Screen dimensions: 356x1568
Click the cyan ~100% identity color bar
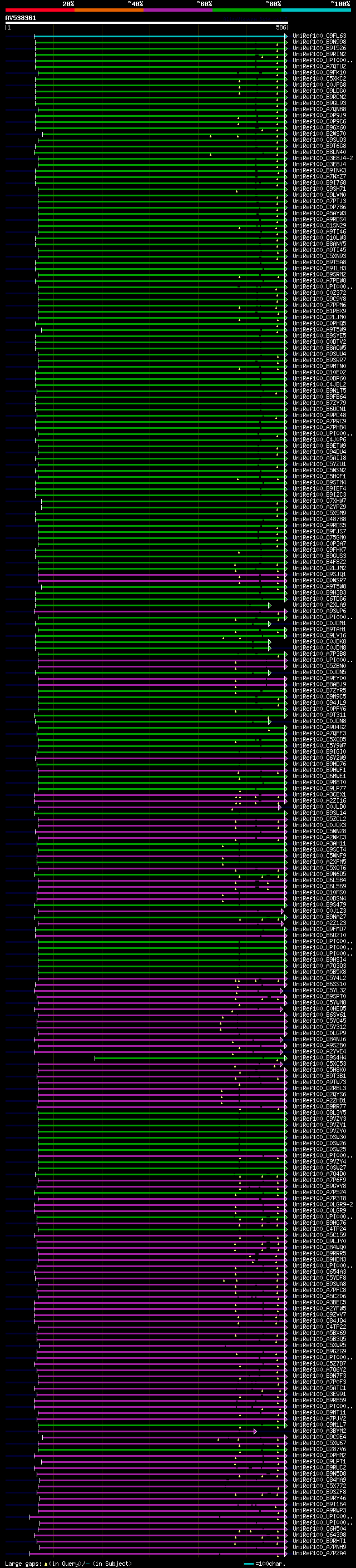(316, 10)
